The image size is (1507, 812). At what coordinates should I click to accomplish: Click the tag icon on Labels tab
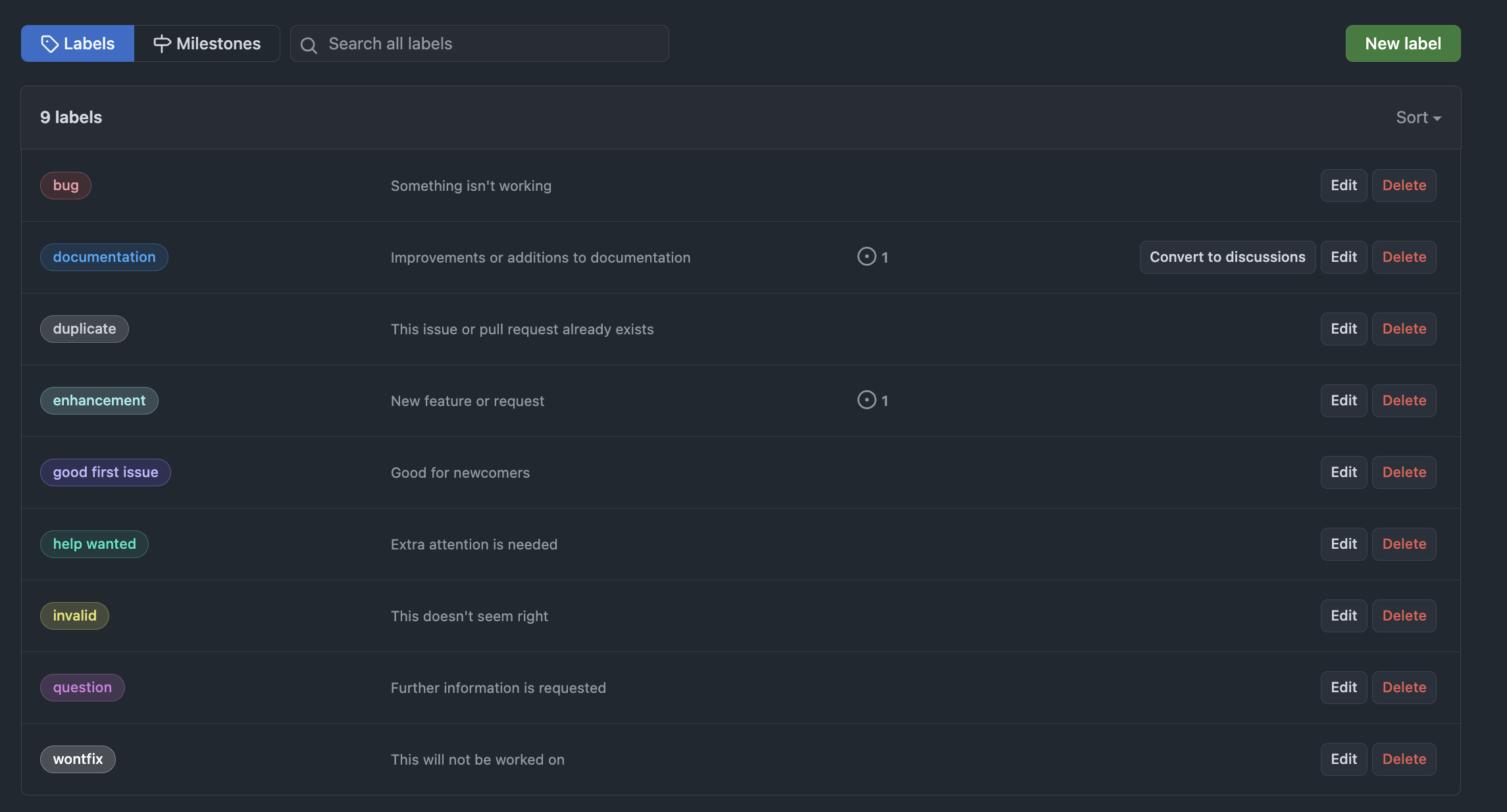click(50, 44)
